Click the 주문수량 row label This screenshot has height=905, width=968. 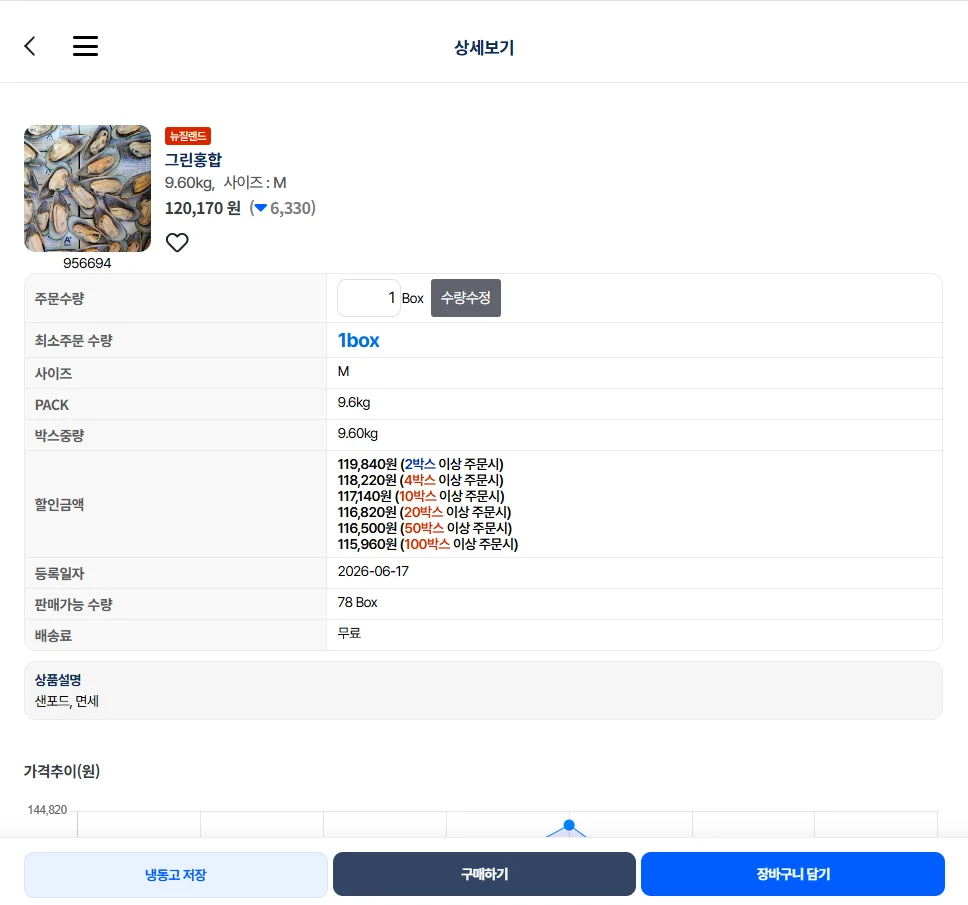pyautogui.click(x=59, y=298)
